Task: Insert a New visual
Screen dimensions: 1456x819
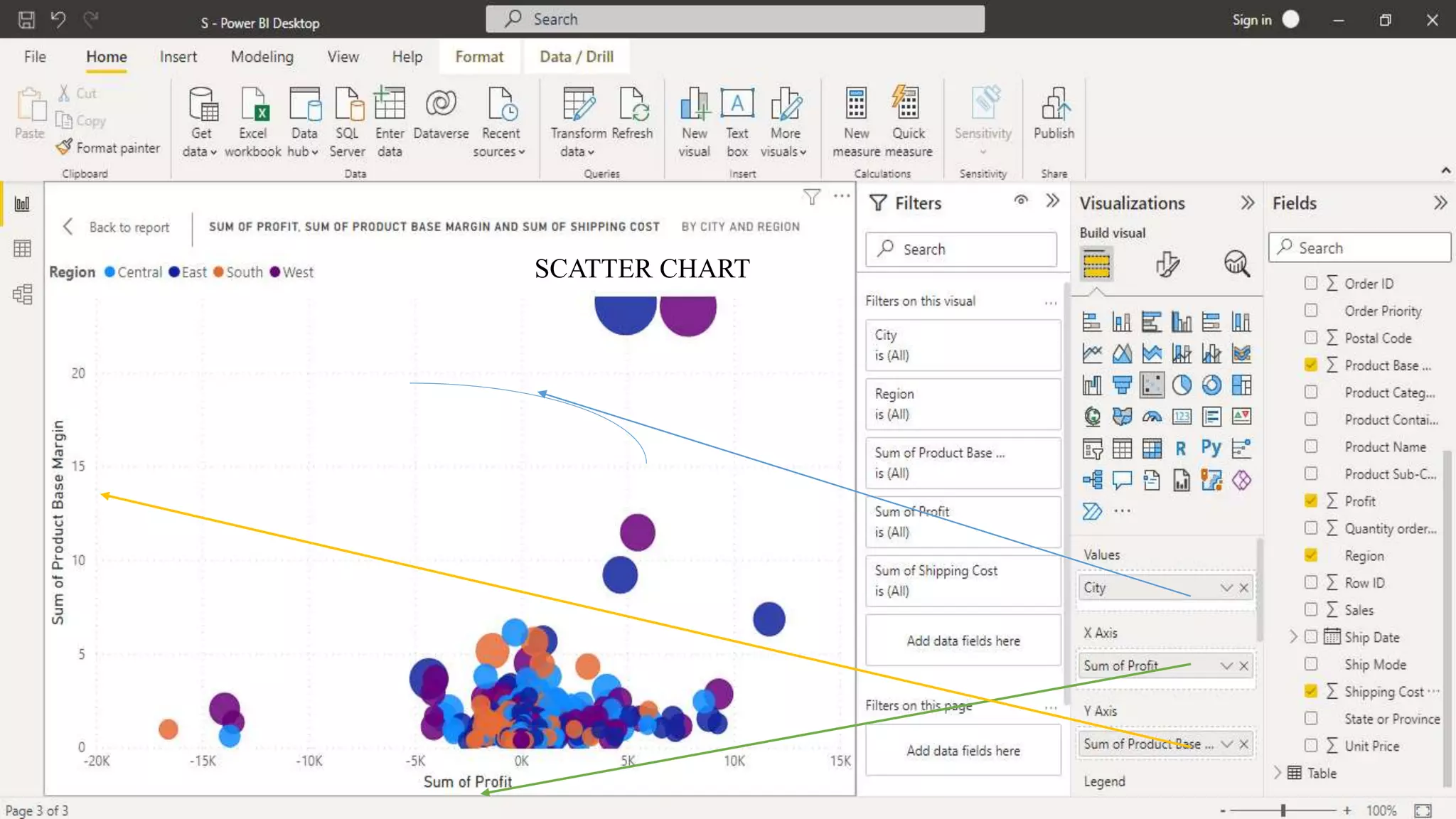Action: 695,104
